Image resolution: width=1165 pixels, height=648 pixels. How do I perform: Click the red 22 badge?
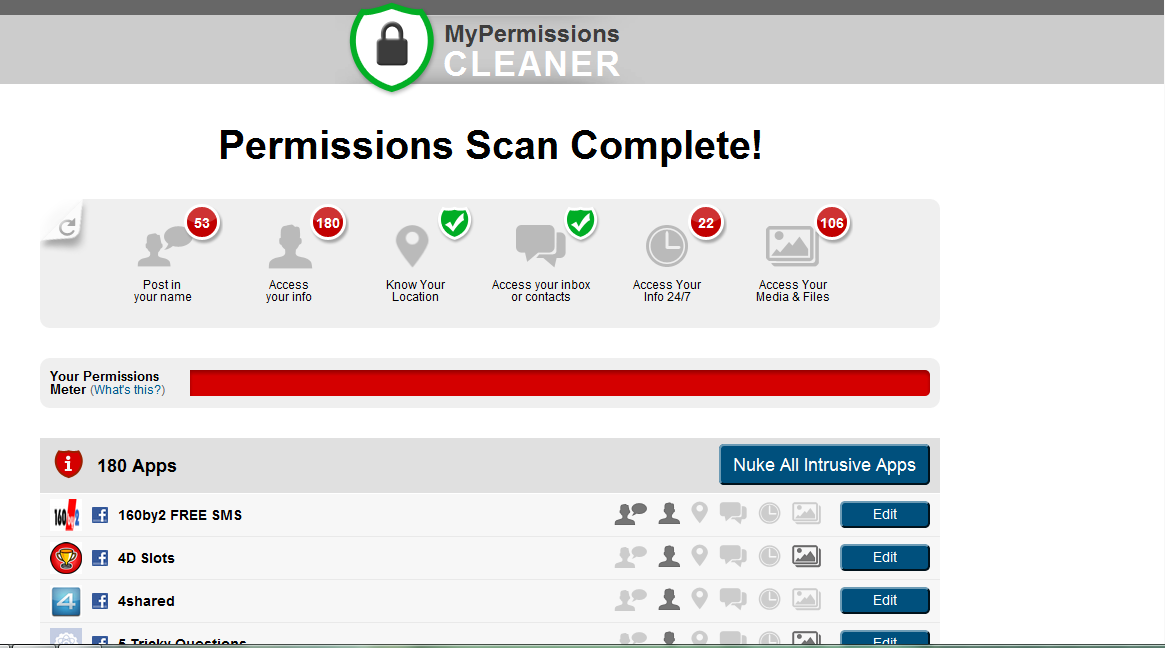point(706,223)
